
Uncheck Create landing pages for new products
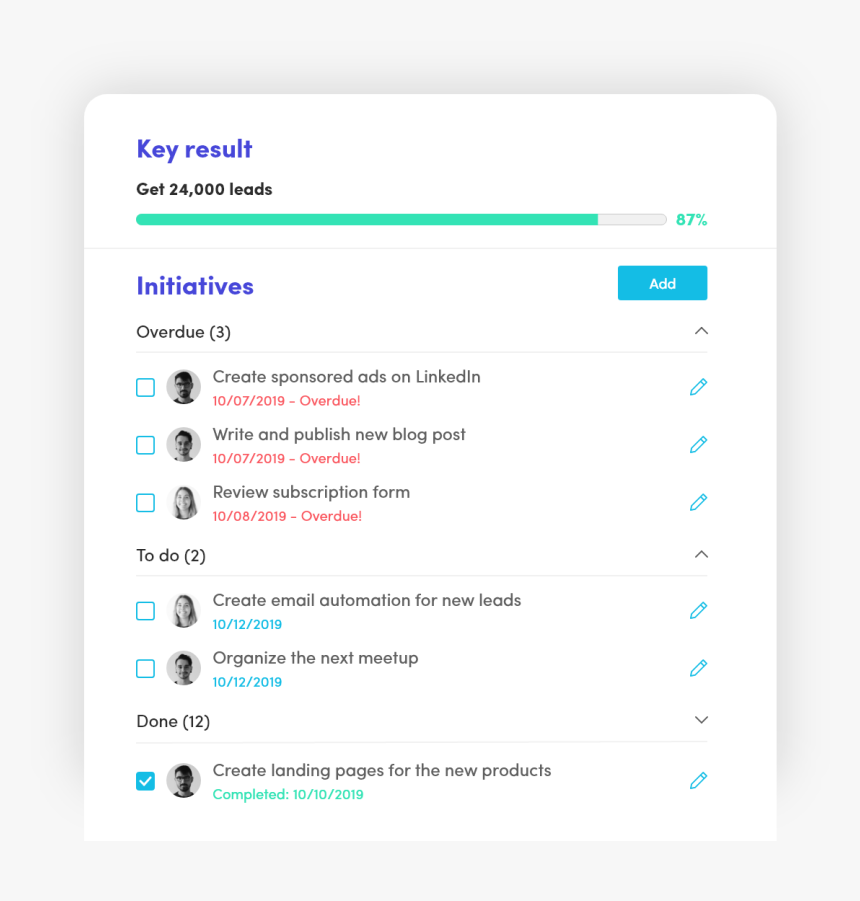point(145,781)
